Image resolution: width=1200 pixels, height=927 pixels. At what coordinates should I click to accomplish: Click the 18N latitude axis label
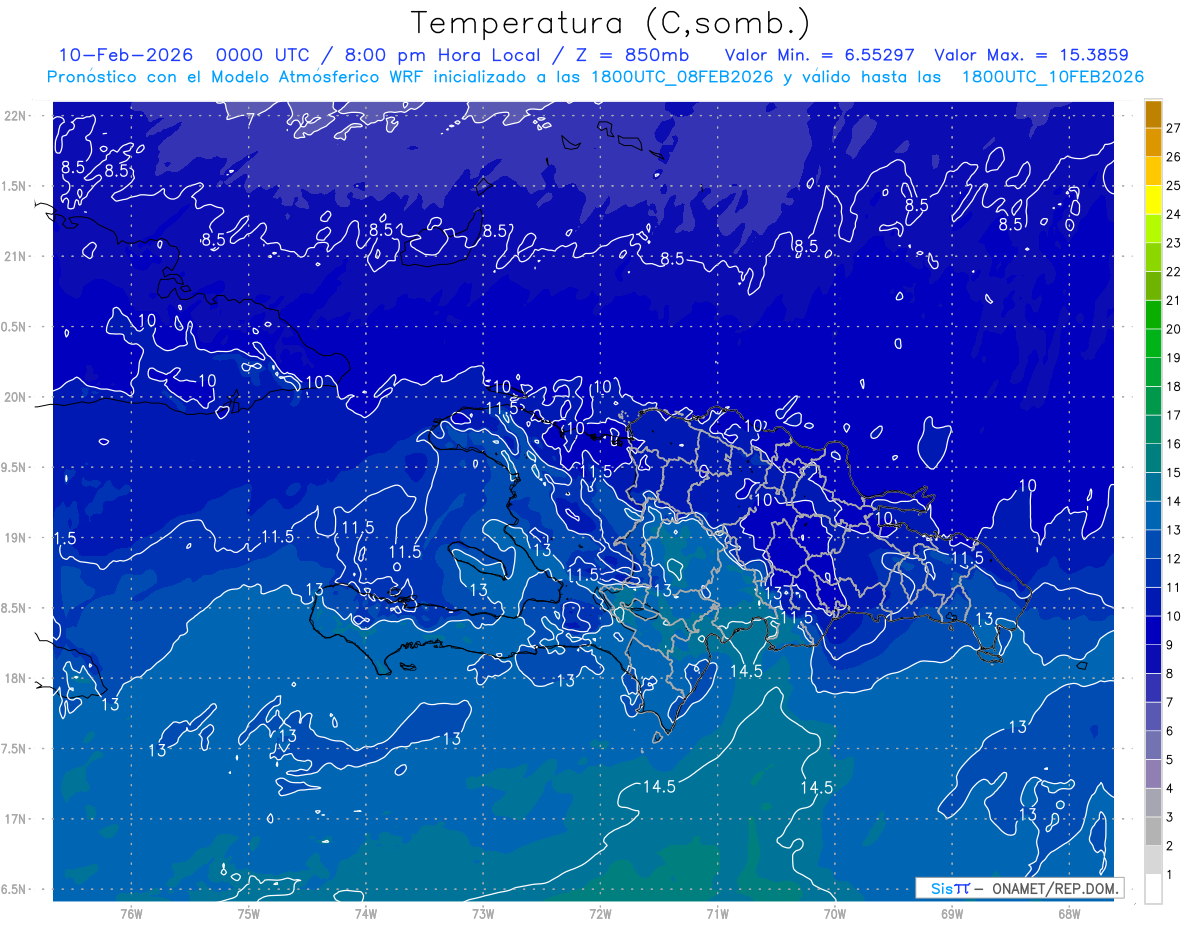[14, 678]
